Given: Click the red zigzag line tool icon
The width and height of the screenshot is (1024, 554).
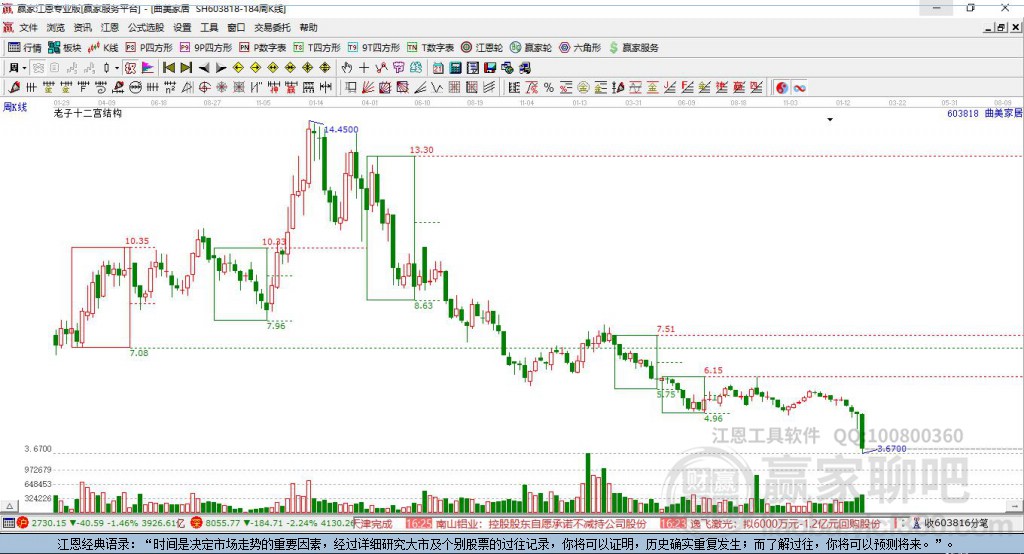Looking at the screenshot, I should click(381, 68).
